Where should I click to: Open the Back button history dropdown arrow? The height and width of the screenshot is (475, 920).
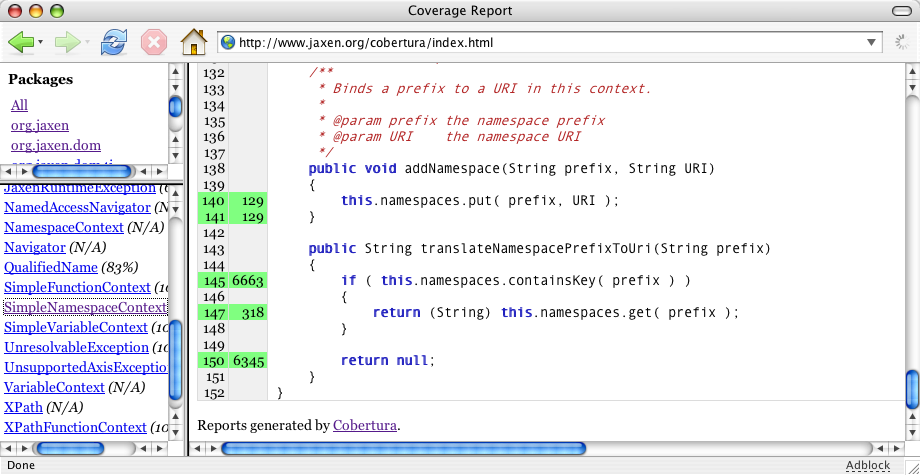(40, 43)
